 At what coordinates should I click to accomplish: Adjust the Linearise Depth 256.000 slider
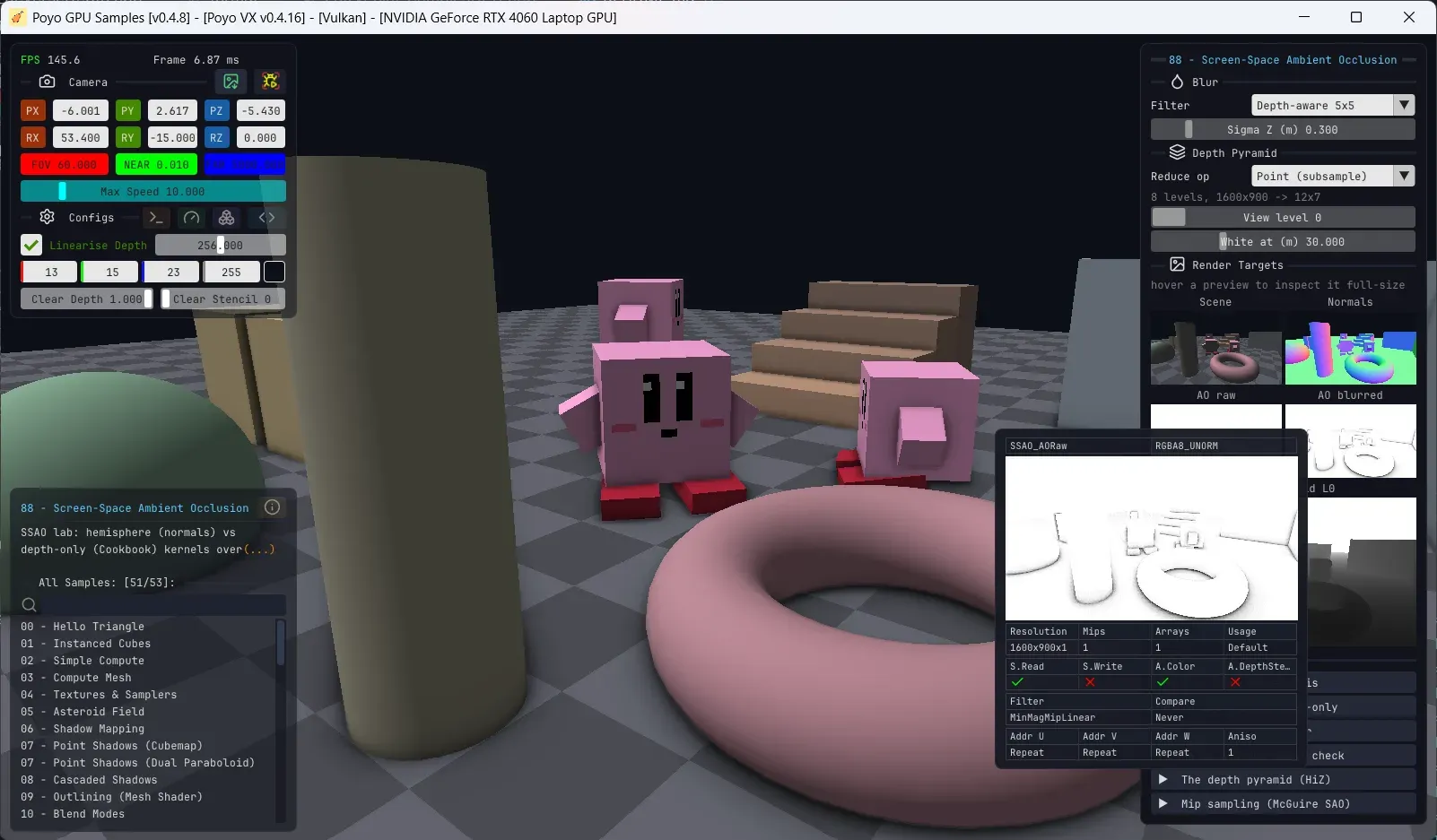(x=221, y=245)
